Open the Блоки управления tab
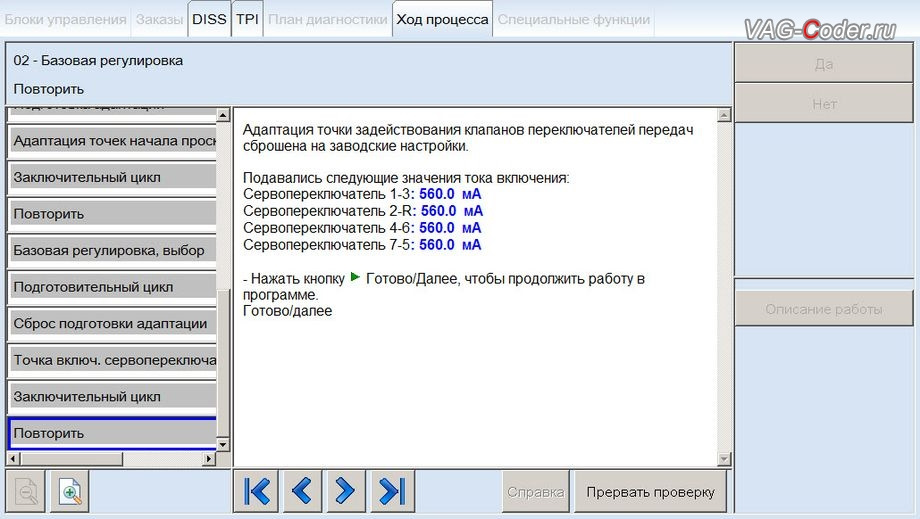920x519 pixels. coord(65,19)
